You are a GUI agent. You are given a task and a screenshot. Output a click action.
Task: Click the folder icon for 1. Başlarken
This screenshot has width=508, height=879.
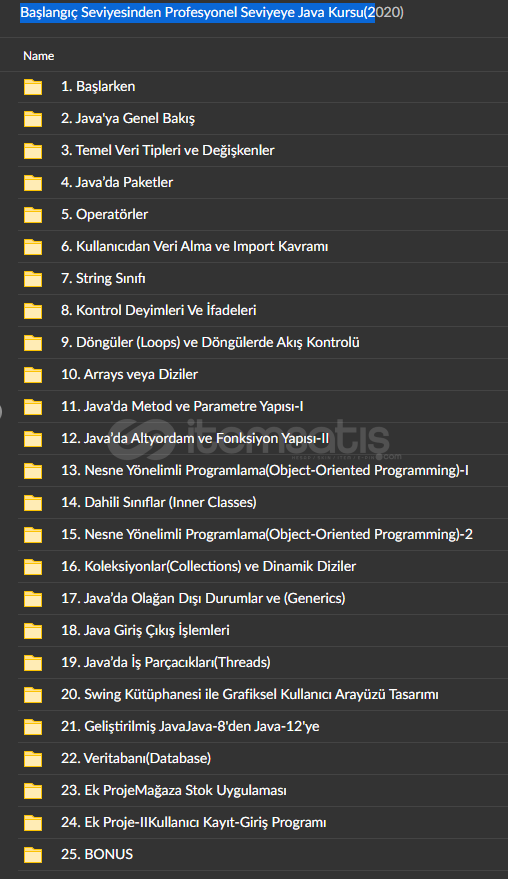(x=33, y=87)
